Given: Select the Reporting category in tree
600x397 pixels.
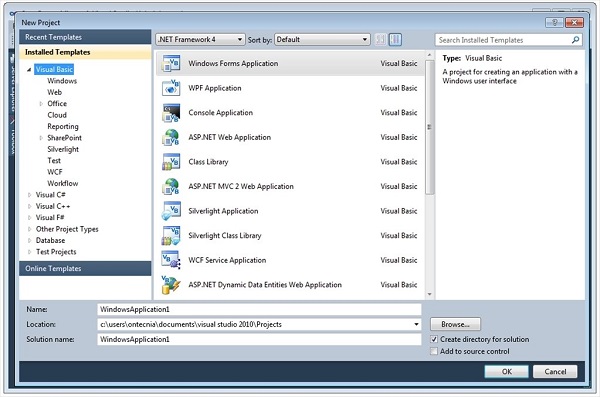Looking at the screenshot, I should tap(63, 126).
